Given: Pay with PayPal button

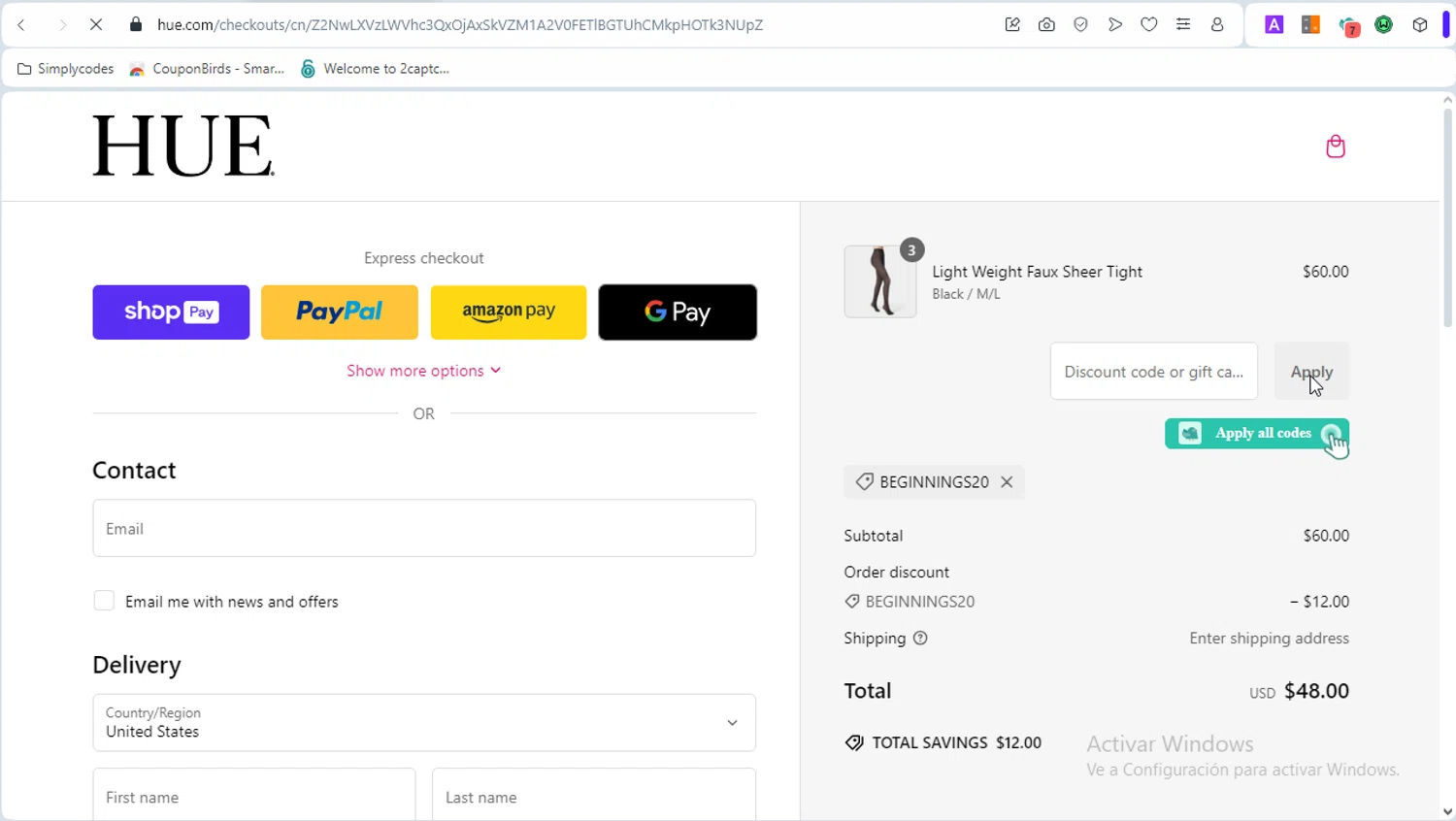Looking at the screenshot, I should 340,312.
